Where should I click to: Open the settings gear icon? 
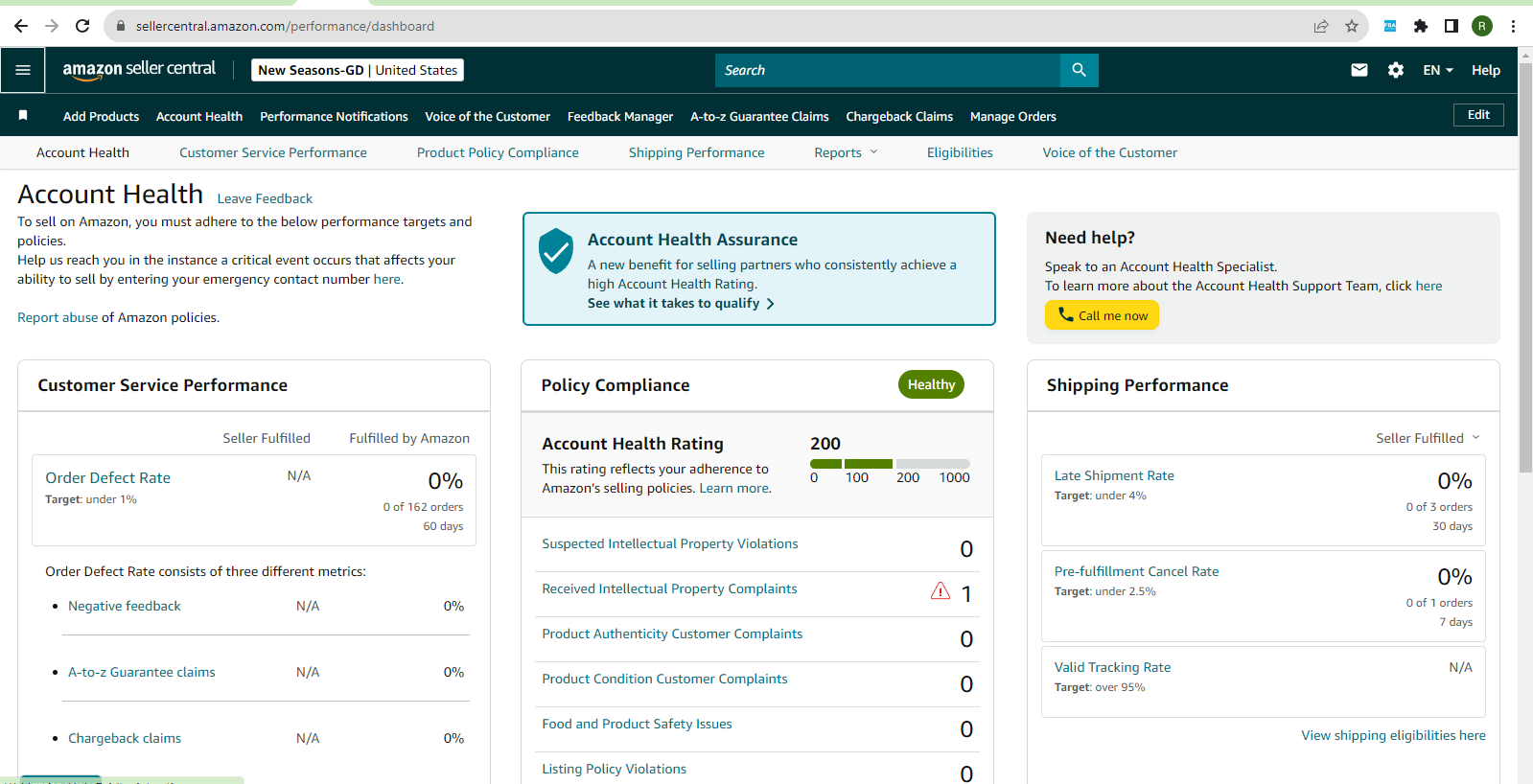pos(1396,70)
